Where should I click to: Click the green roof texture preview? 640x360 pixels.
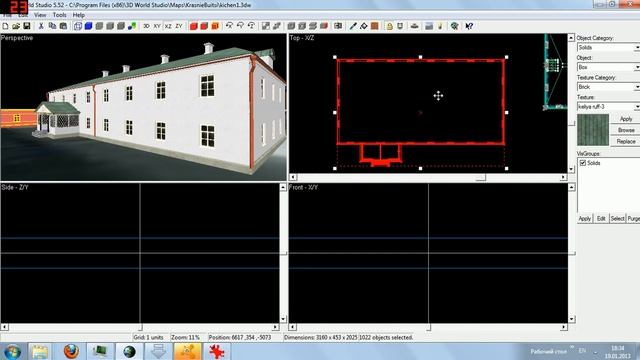click(593, 130)
